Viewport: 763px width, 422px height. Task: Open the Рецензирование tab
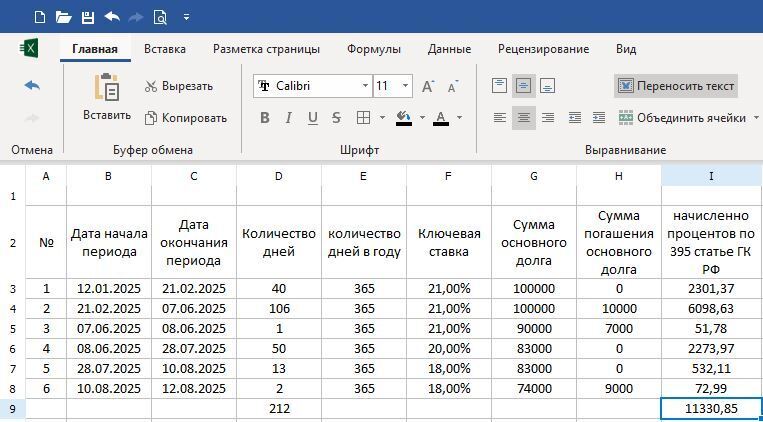543,49
